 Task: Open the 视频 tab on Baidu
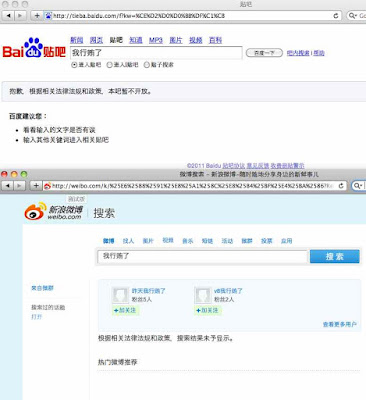tap(196, 40)
